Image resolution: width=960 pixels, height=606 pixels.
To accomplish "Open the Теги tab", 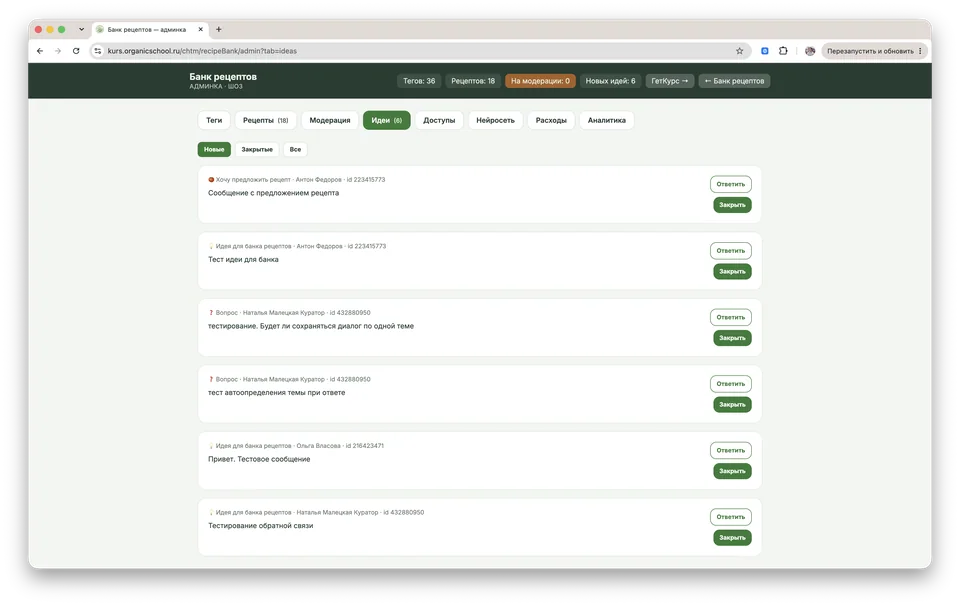I will [214, 120].
